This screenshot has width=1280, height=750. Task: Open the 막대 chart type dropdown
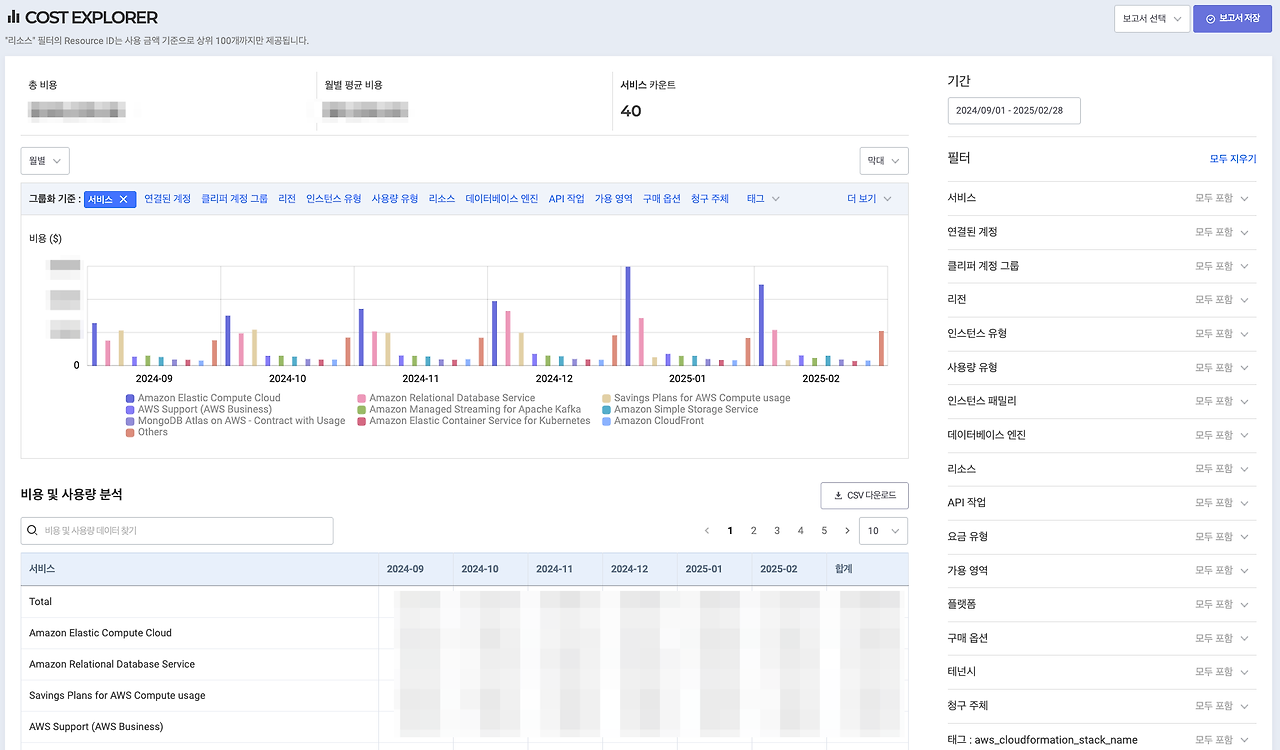[884, 161]
